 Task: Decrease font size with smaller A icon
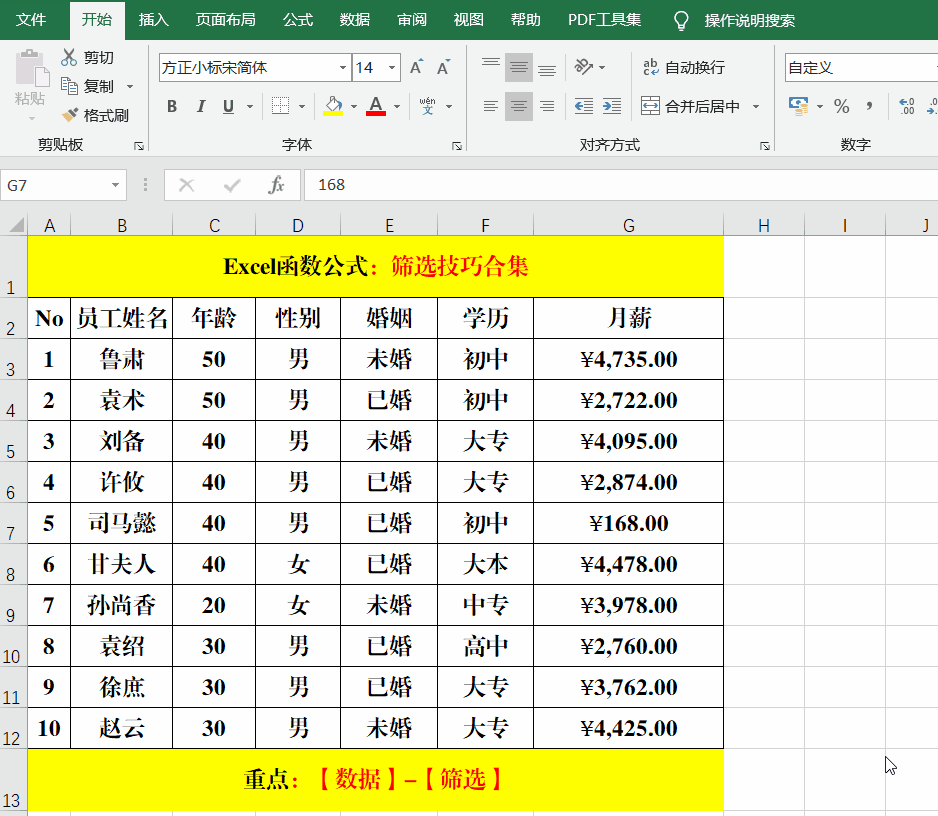[443, 68]
